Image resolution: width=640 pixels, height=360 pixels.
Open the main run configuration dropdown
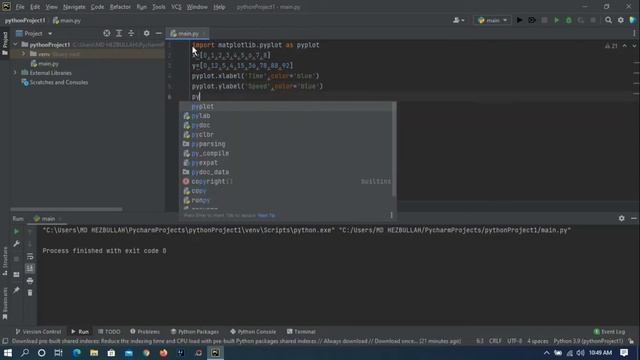[x=492, y=20]
